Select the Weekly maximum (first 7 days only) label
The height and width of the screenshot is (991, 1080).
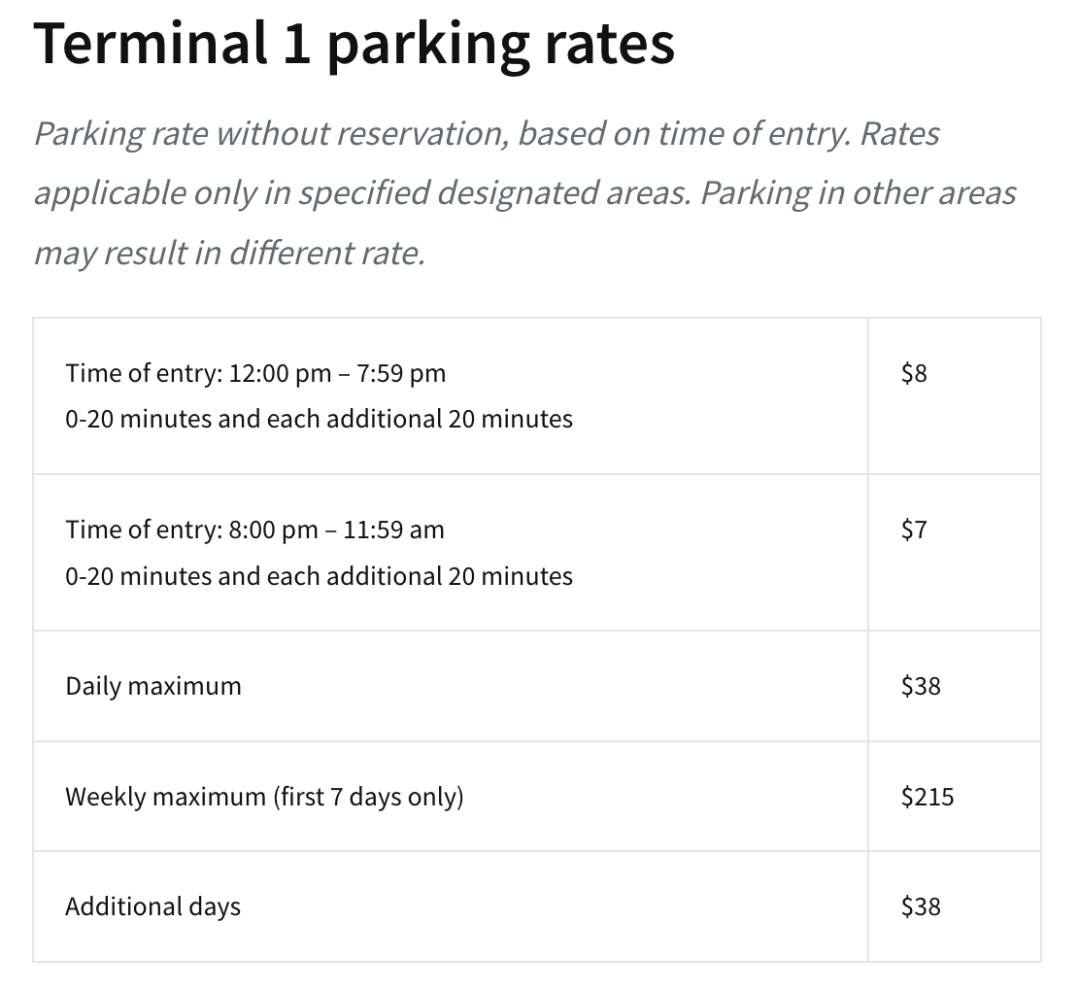(264, 797)
